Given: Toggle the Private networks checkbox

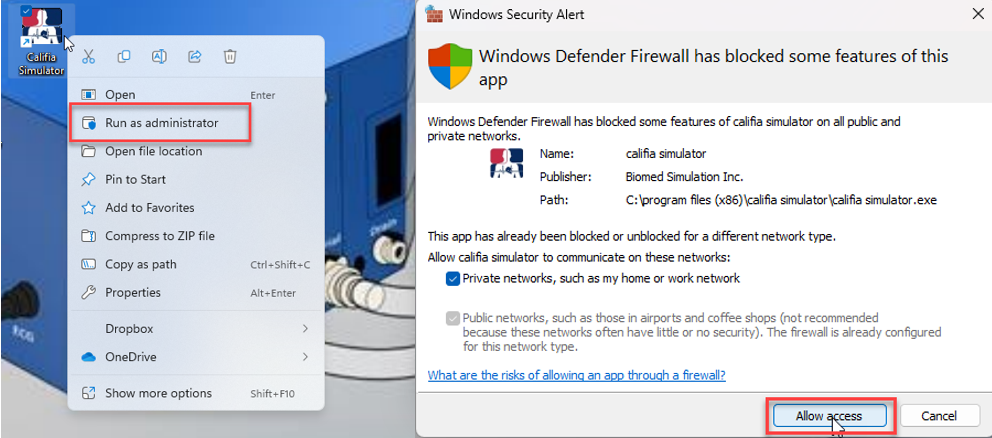Looking at the screenshot, I should (452, 278).
